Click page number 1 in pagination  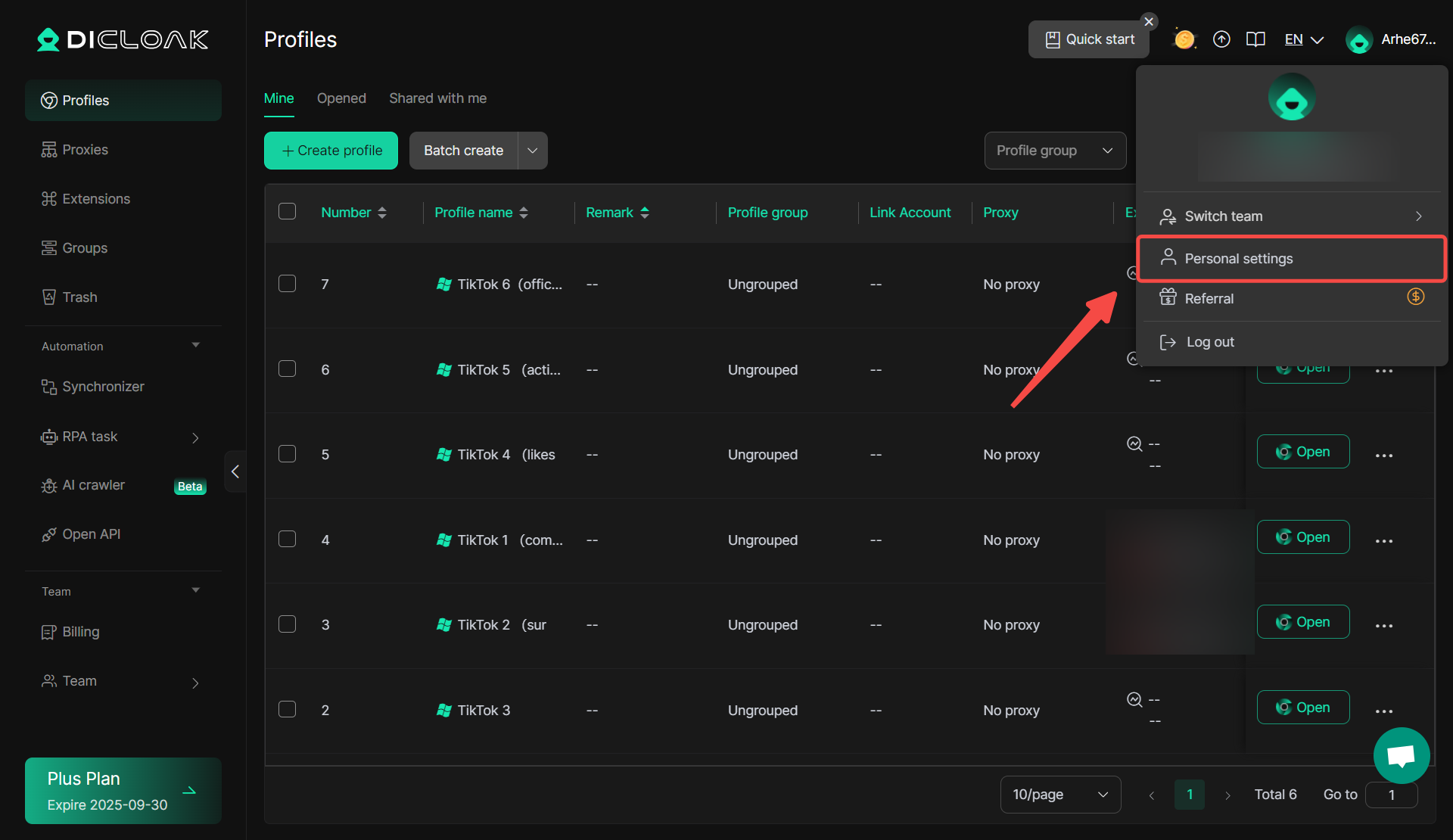click(1190, 795)
